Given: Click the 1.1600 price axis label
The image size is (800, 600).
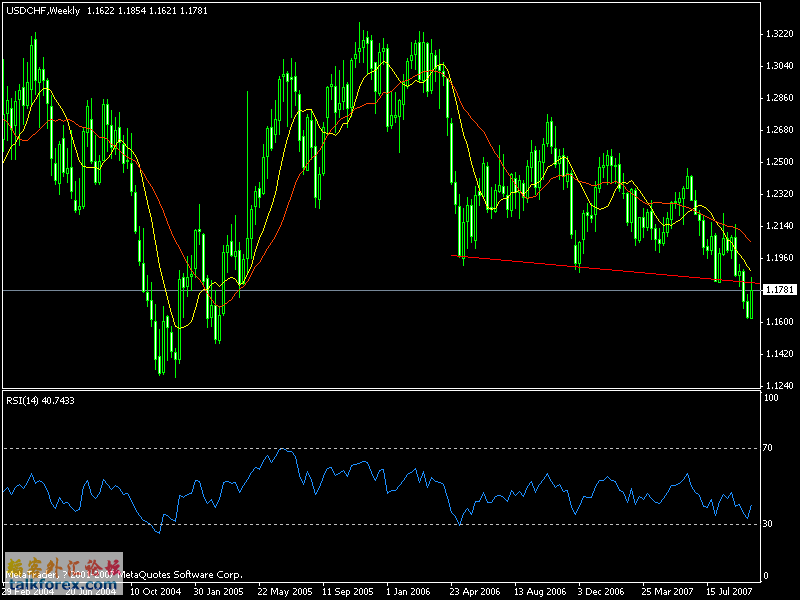Looking at the screenshot, I should click(x=777, y=321).
